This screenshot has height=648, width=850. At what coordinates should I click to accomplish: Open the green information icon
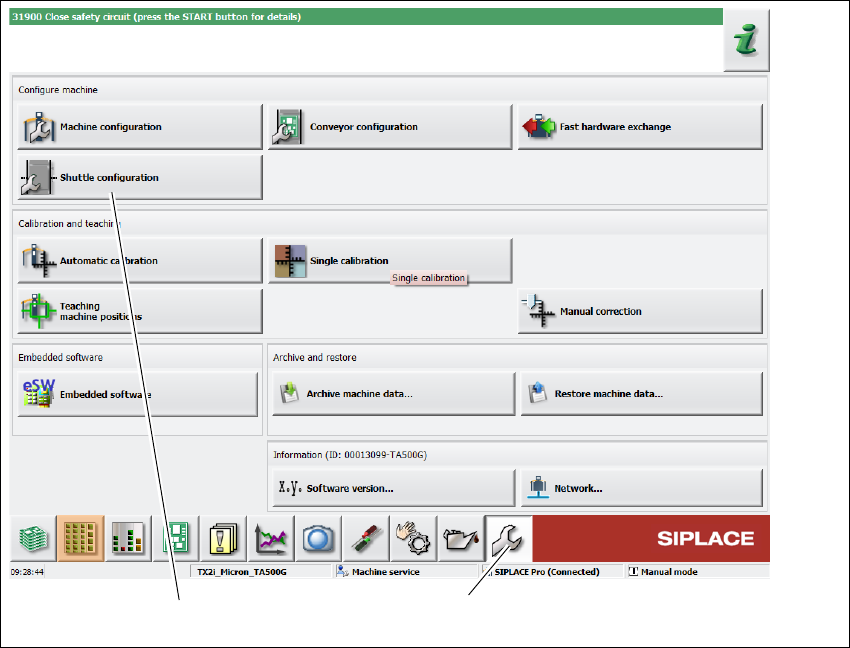coord(746,40)
